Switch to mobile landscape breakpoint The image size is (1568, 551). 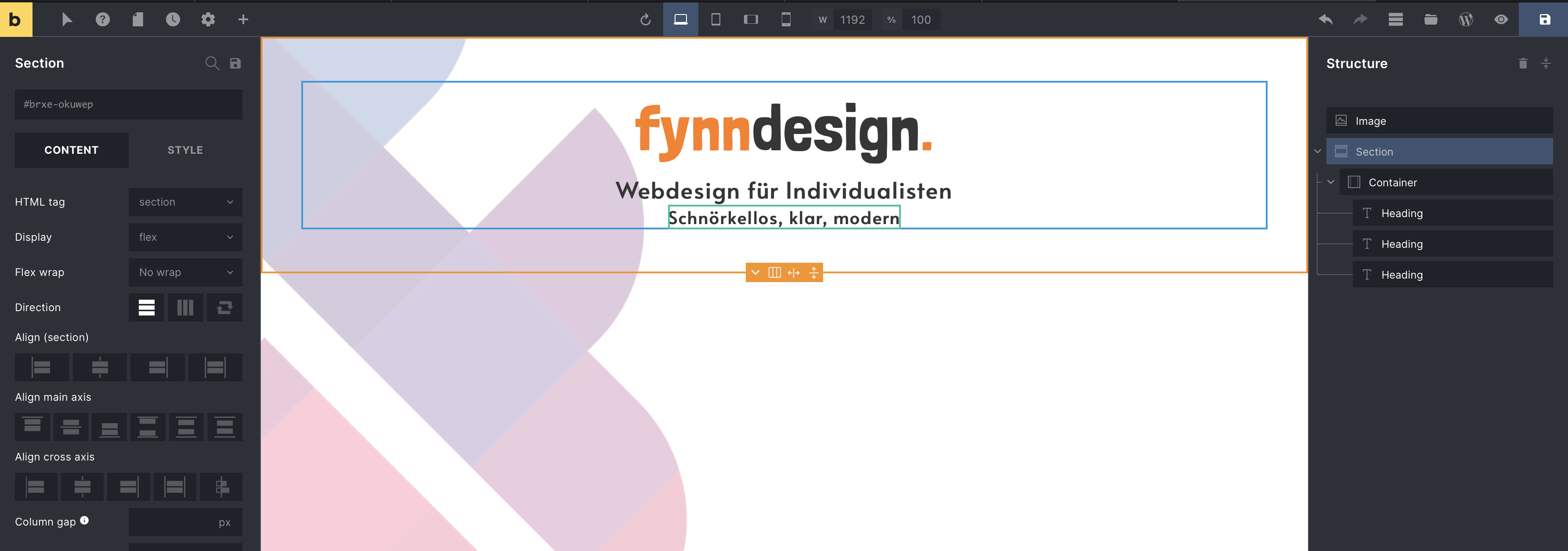751,19
